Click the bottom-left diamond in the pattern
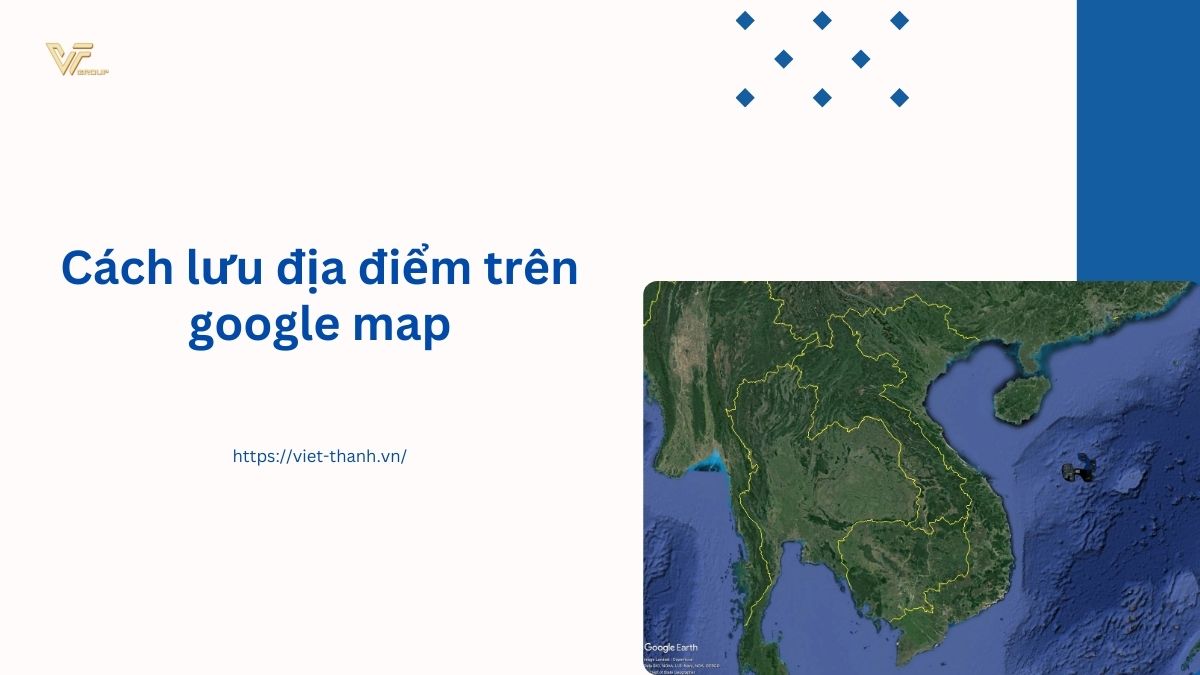 pos(745,97)
